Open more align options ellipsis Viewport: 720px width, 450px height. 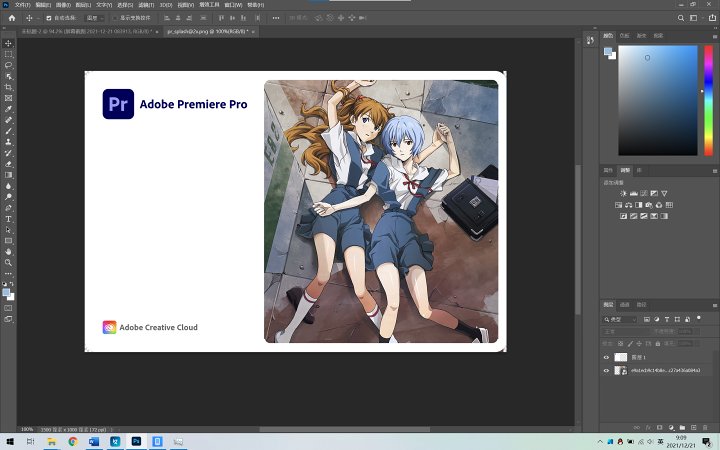(x=276, y=18)
